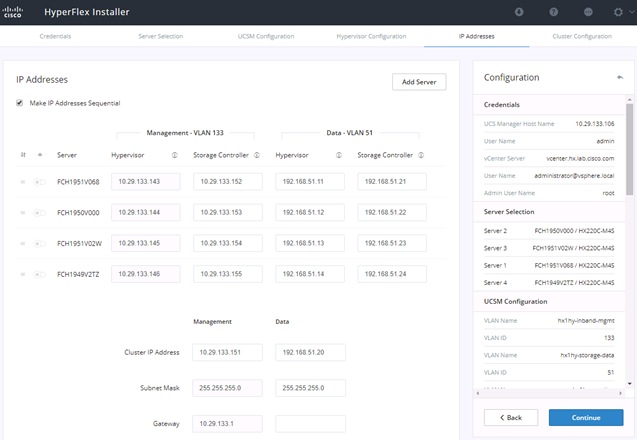Grab drag handle for FCH1951V02W row

(x=23, y=243)
